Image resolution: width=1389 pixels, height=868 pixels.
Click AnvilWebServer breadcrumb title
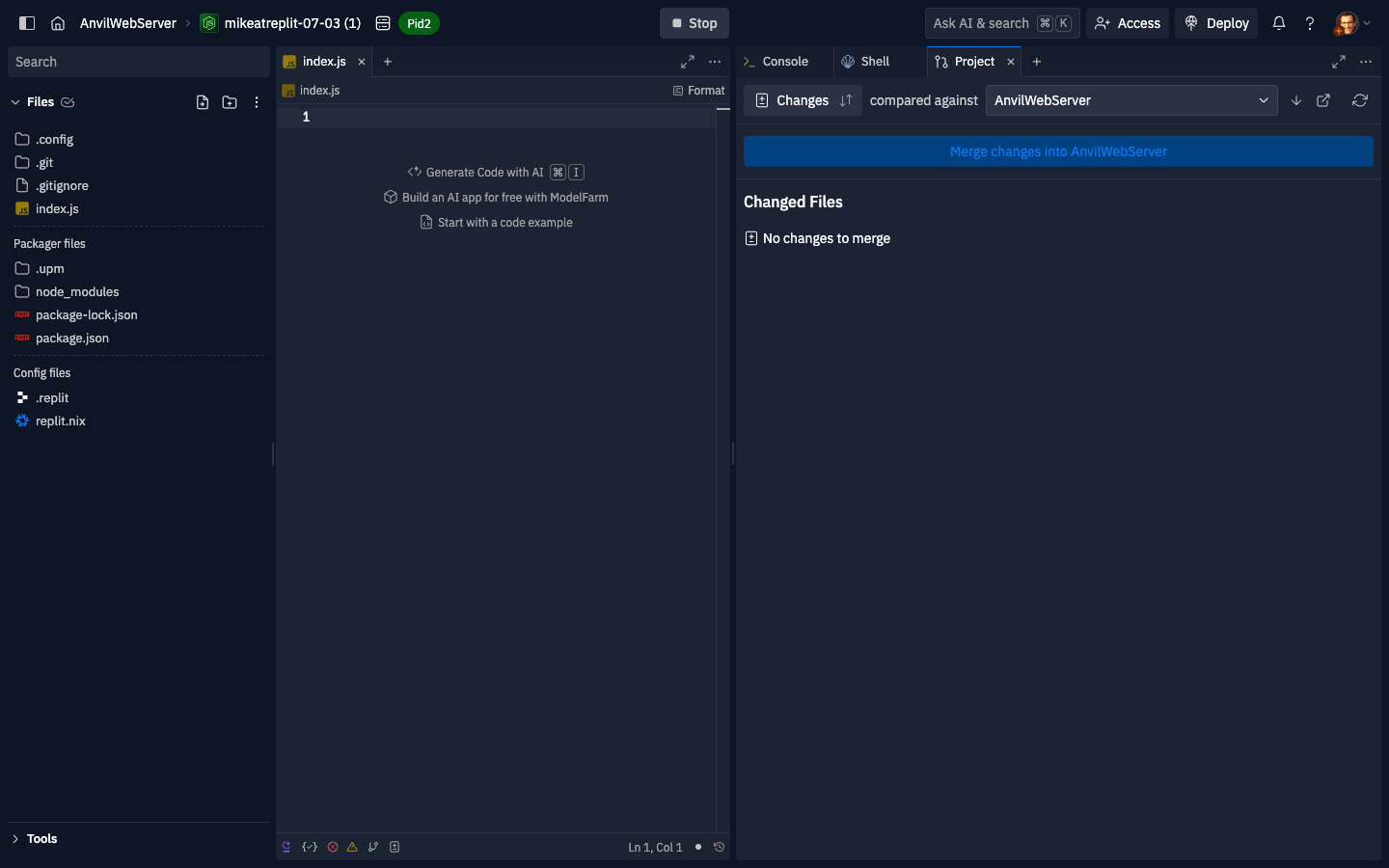(128, 23)
